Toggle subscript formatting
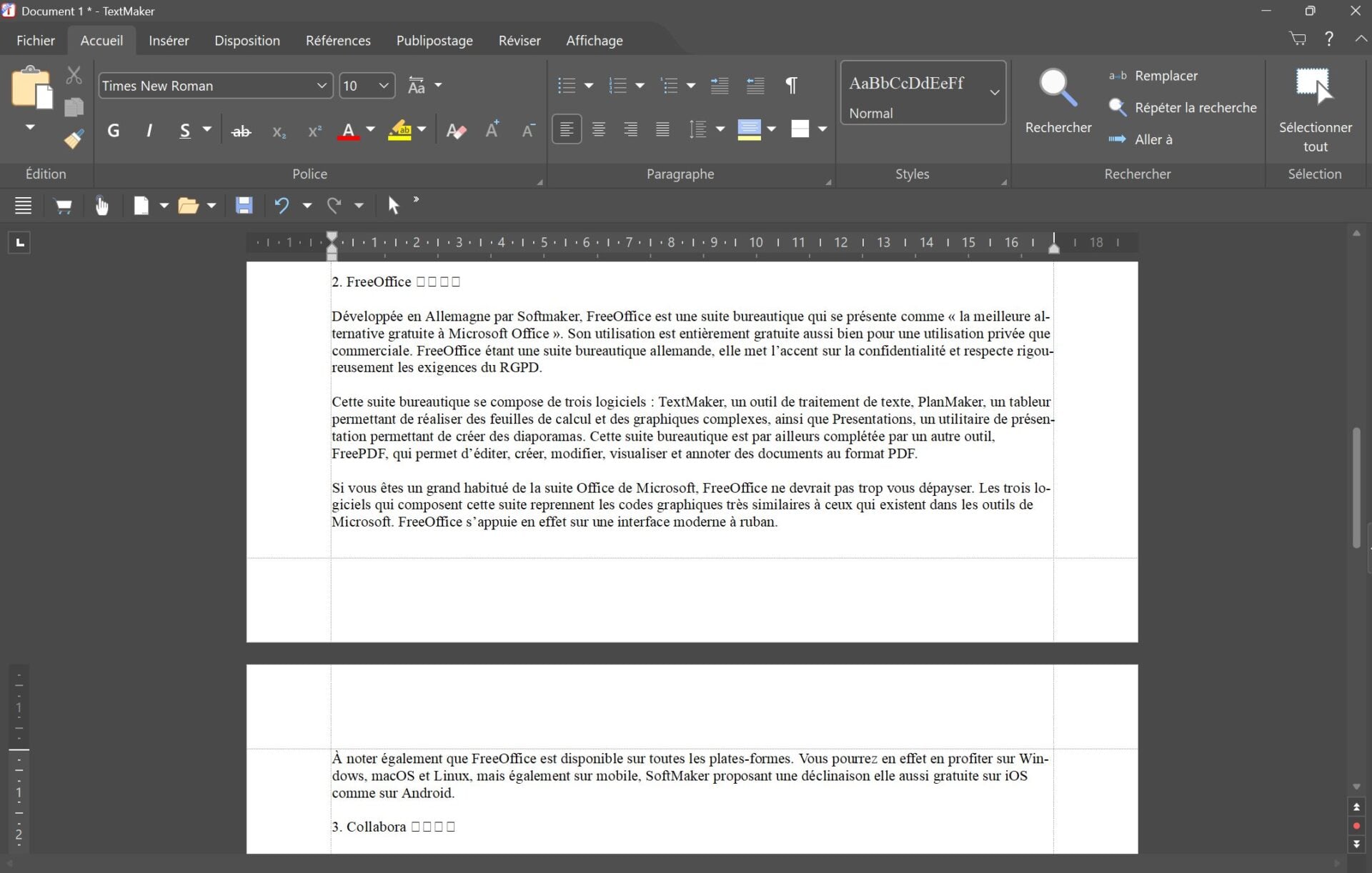Image resolution: width=1372 pixels, height=873 pixels. [279, 131]
